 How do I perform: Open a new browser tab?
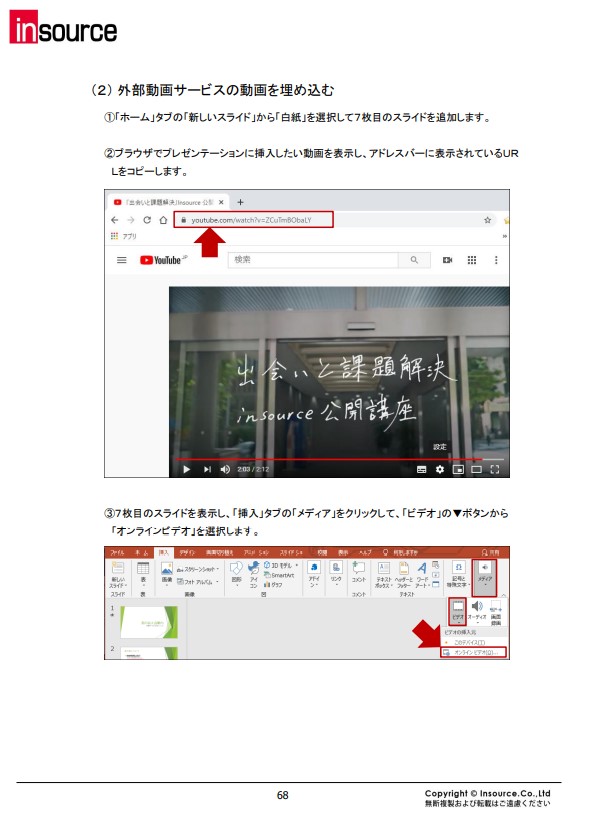240,202
